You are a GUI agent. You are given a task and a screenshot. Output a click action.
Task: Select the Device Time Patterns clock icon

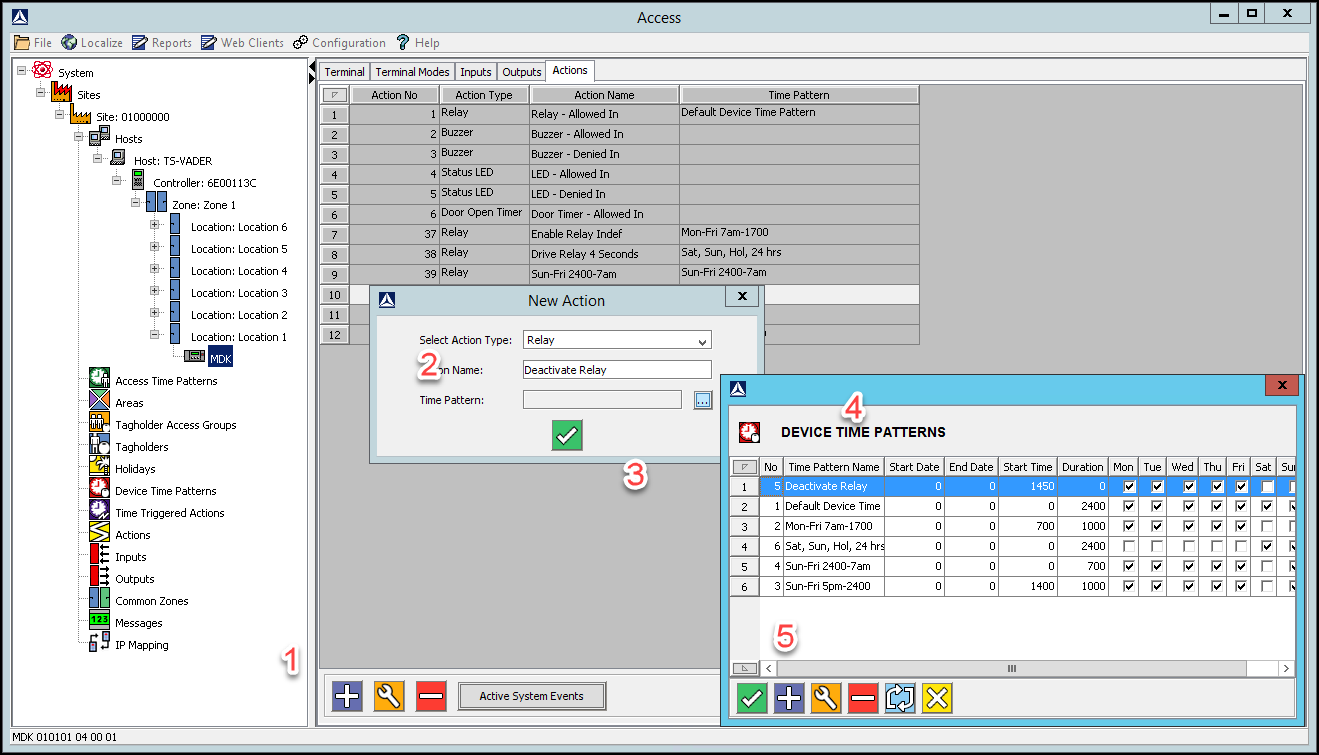click(x=99, y=490)
